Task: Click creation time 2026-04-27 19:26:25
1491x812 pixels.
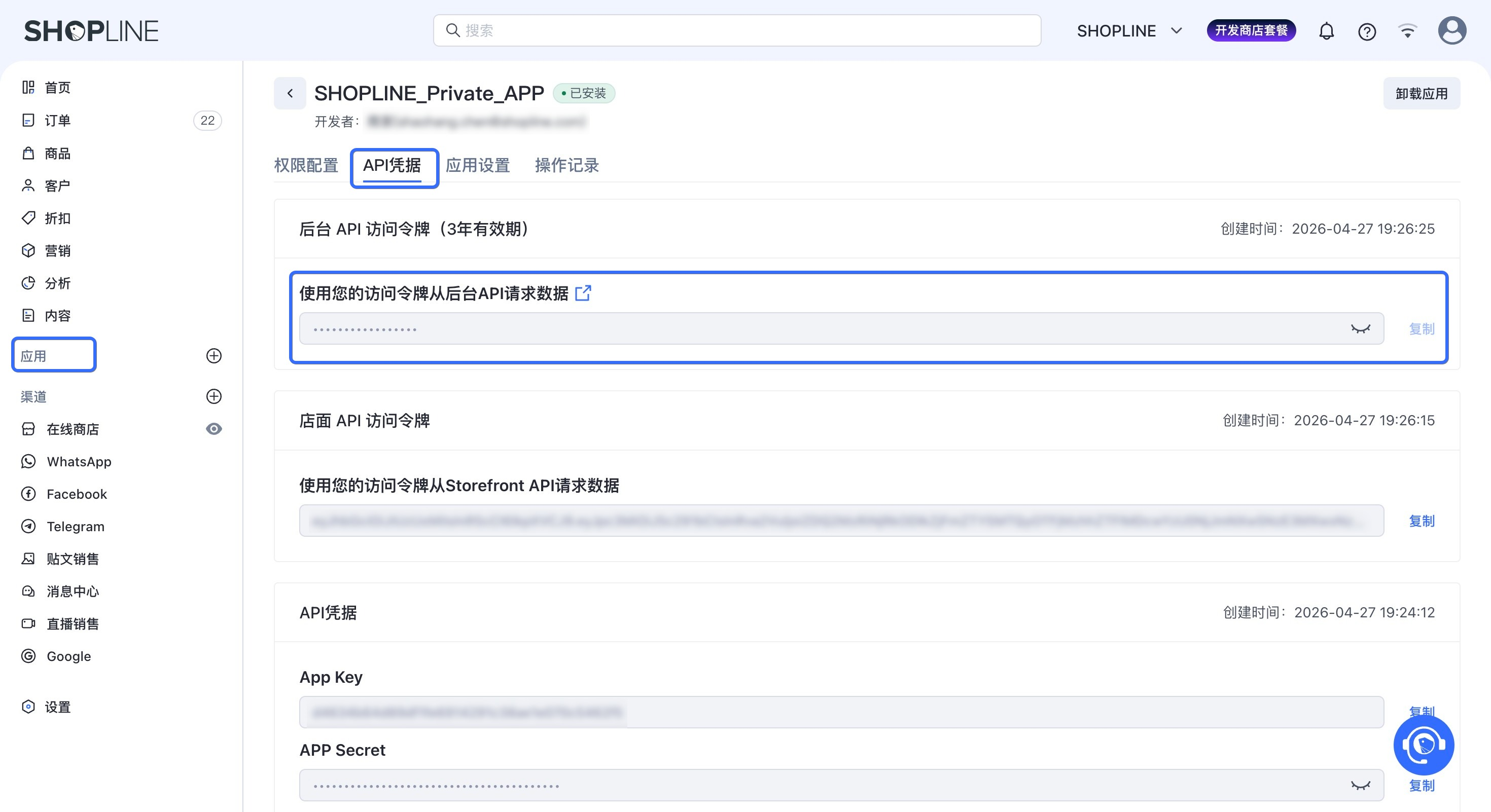Action: click(x=1363, y=229)
